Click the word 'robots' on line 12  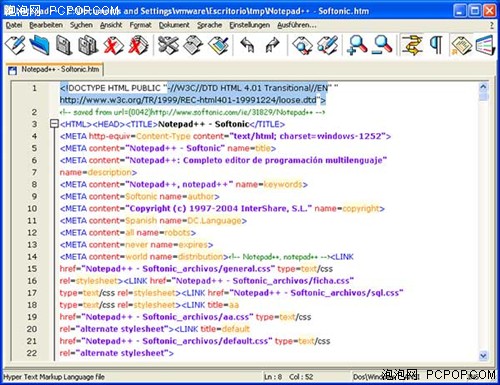tap(177, 233)
